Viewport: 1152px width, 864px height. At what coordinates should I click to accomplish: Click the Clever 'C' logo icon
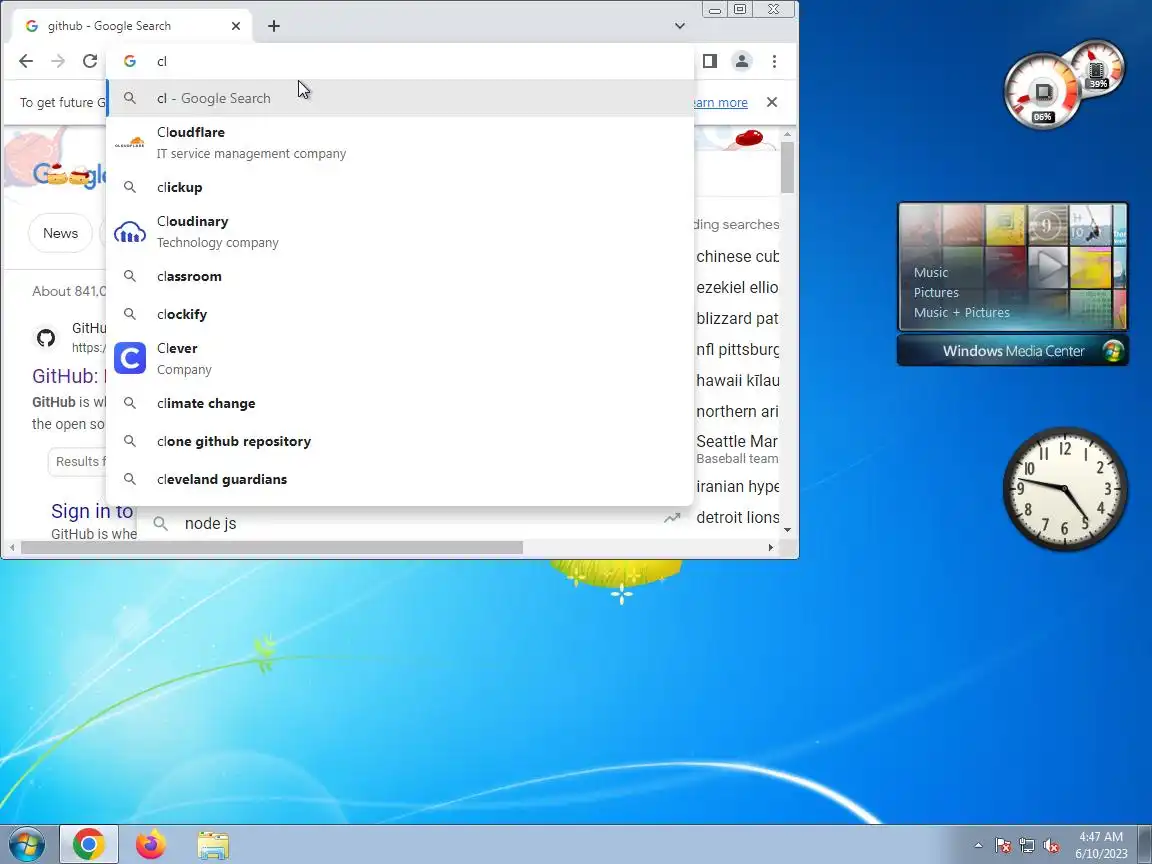coord(130,359)
